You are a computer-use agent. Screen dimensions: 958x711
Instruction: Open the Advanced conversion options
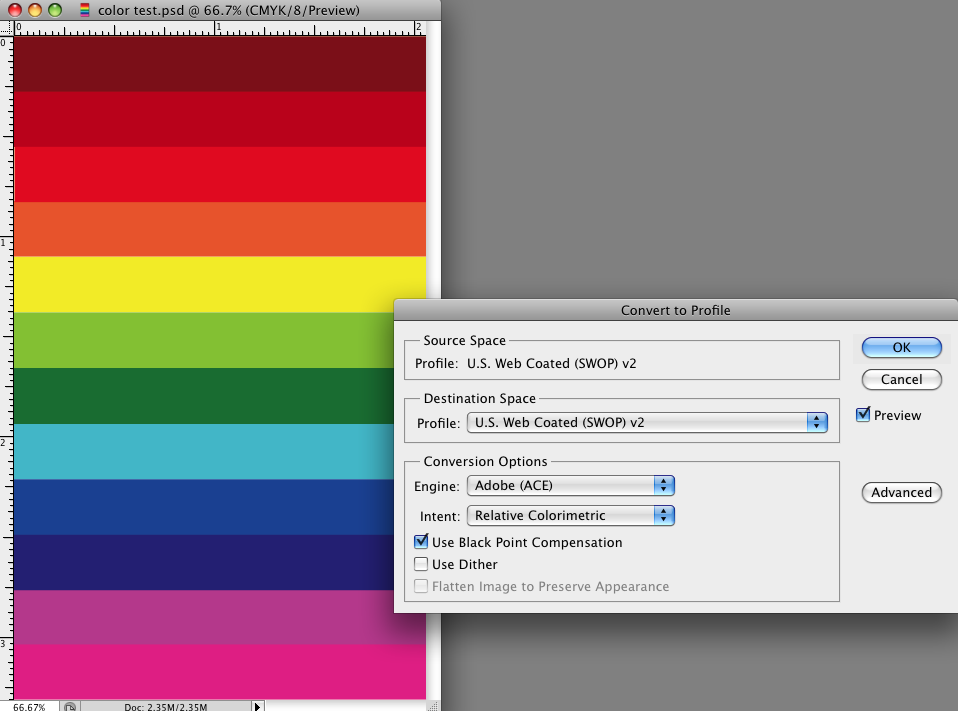(901, 492)
